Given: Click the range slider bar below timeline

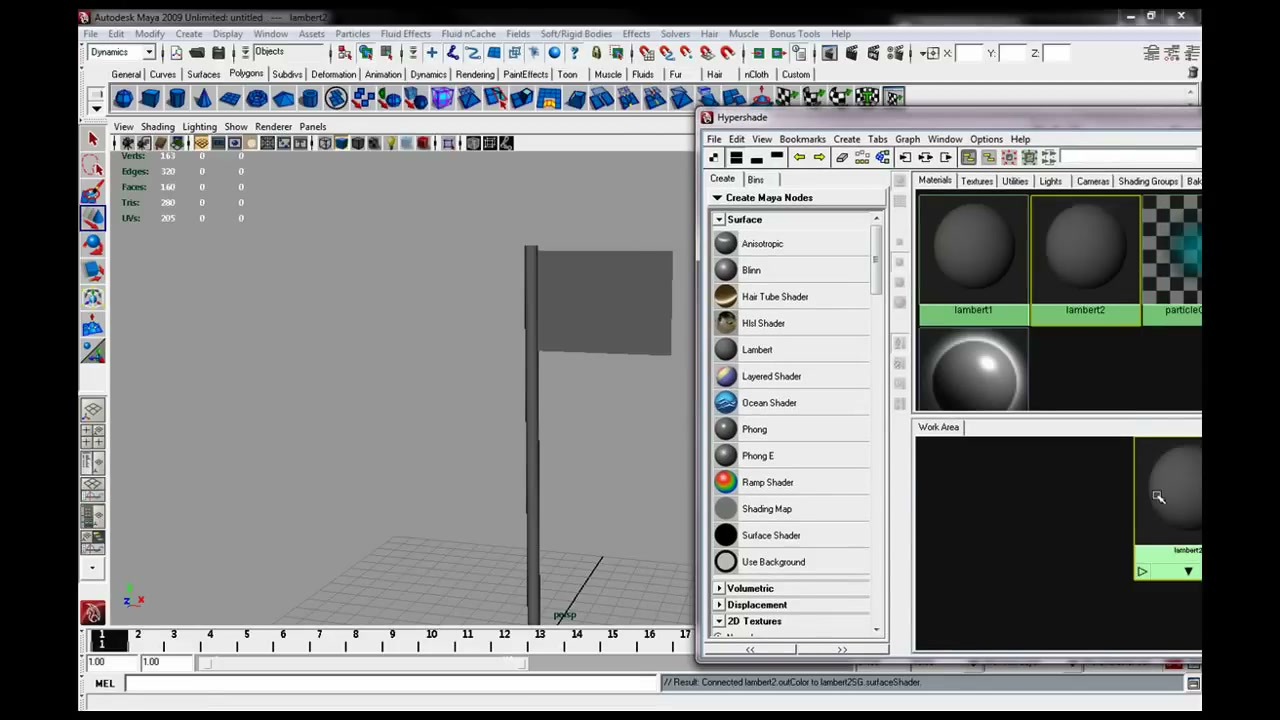Looking at the screenshot, I should click(x=362, y=663).
